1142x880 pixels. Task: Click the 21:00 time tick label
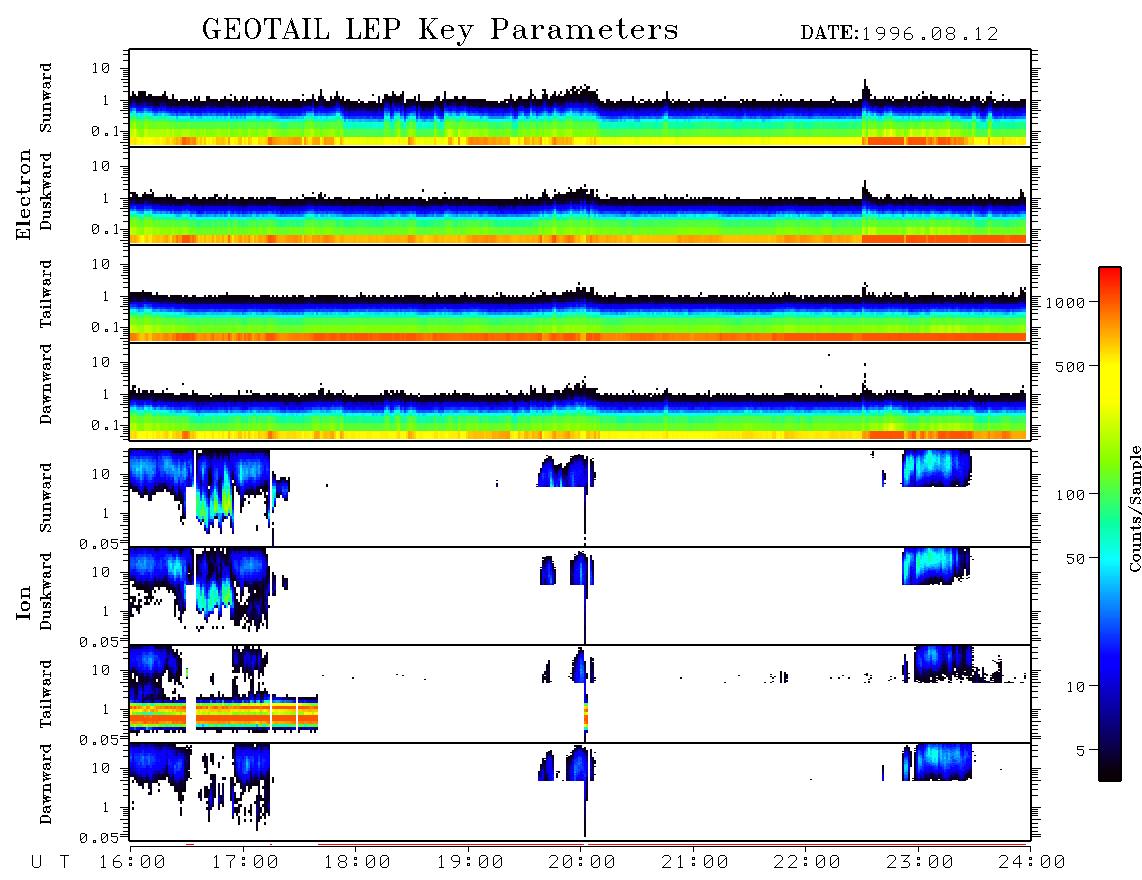(695, 863)
